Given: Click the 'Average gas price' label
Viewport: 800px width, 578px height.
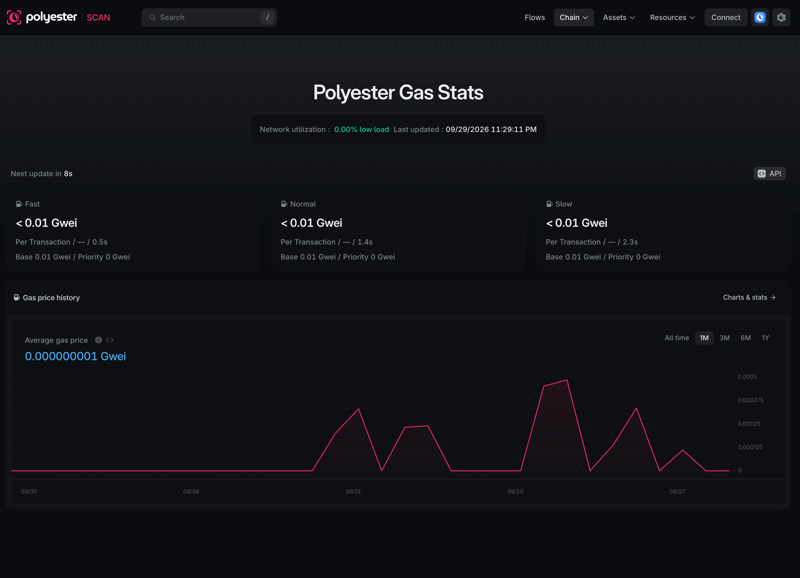Looking at the screenshot, I should [x=56, y=340].
